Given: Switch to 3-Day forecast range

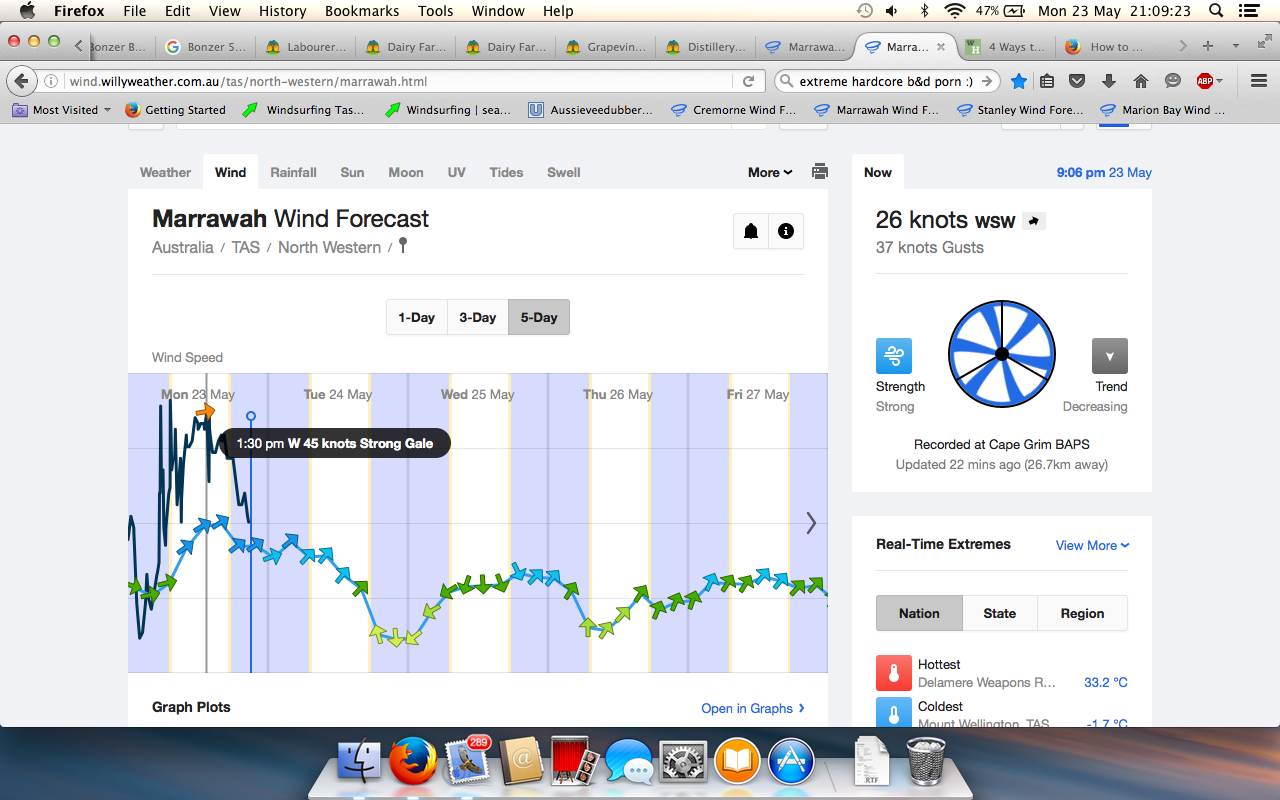Looking at the screenshot, I should 477,317.
